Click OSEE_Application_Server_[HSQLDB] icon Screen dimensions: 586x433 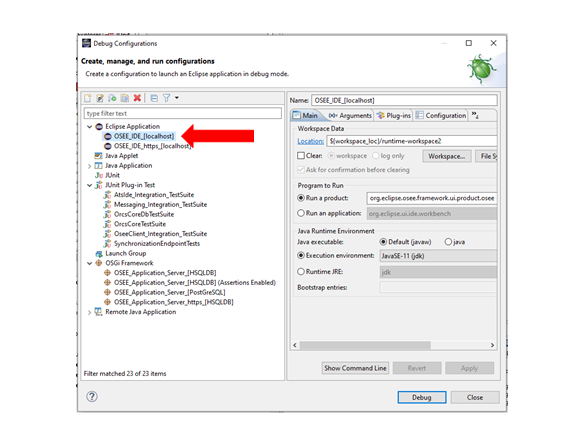tap(108, 273)
